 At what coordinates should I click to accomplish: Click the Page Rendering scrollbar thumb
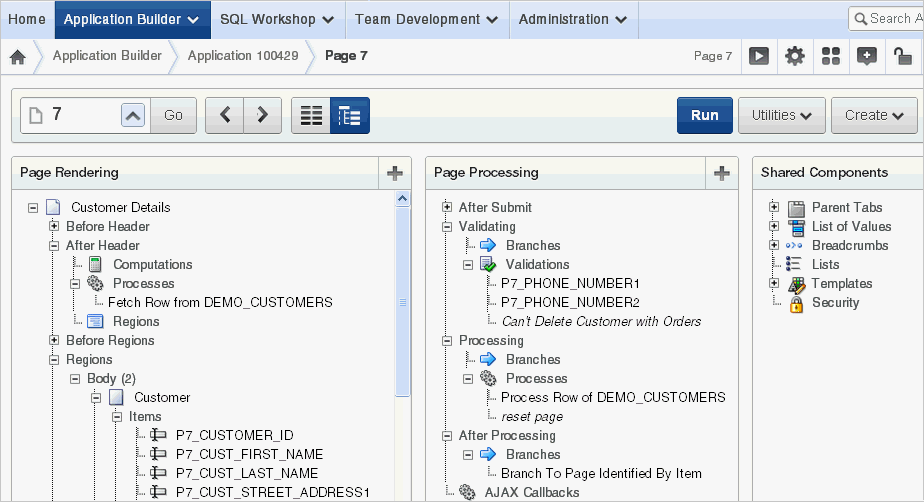pos(403,302)
